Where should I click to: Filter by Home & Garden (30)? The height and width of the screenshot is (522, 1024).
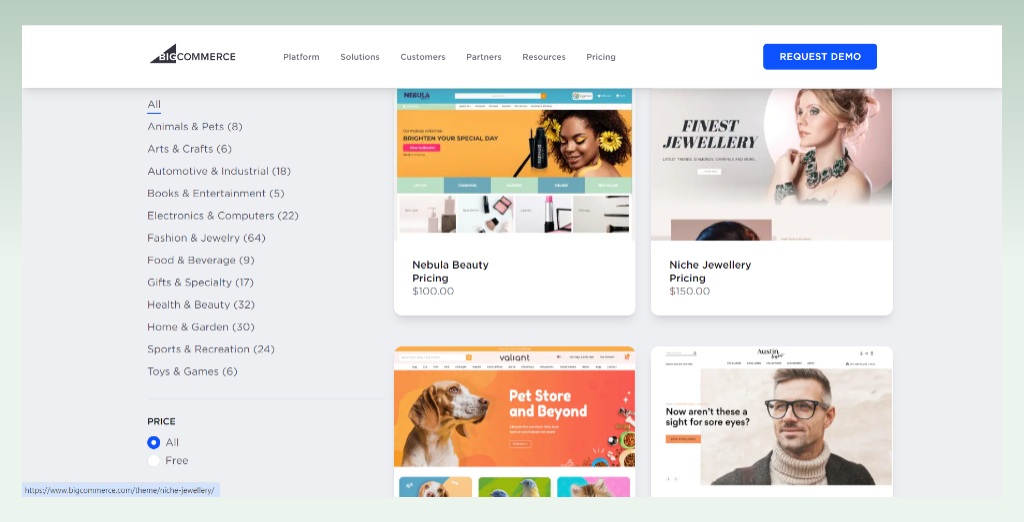coord(200,327)
